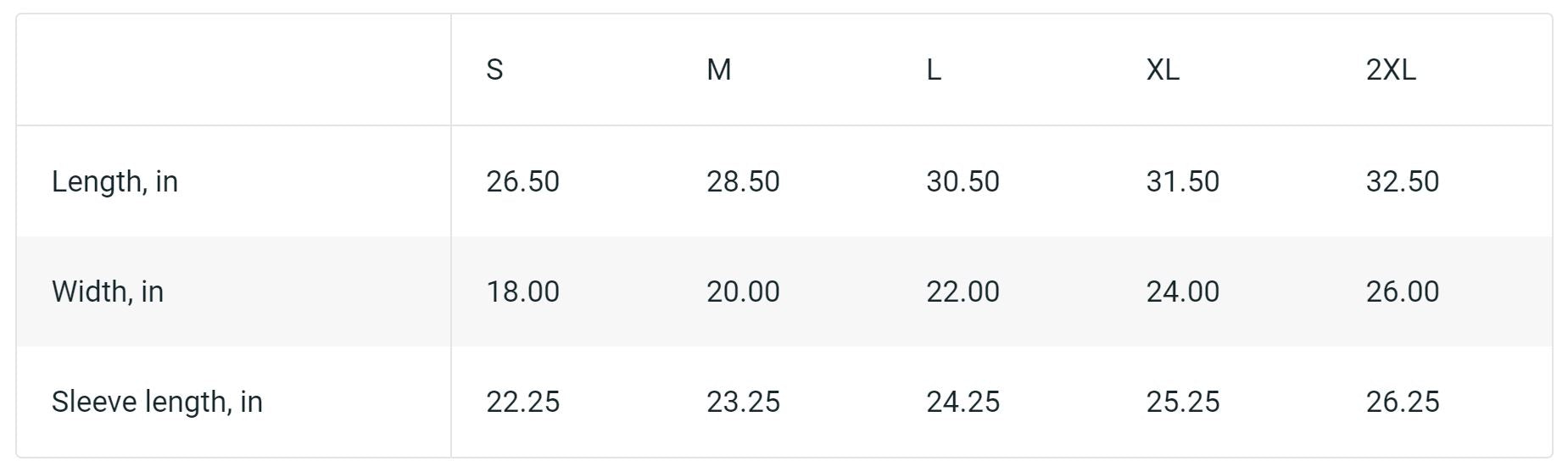
Task: Select the XL size column header
Action: point(1162,69)
